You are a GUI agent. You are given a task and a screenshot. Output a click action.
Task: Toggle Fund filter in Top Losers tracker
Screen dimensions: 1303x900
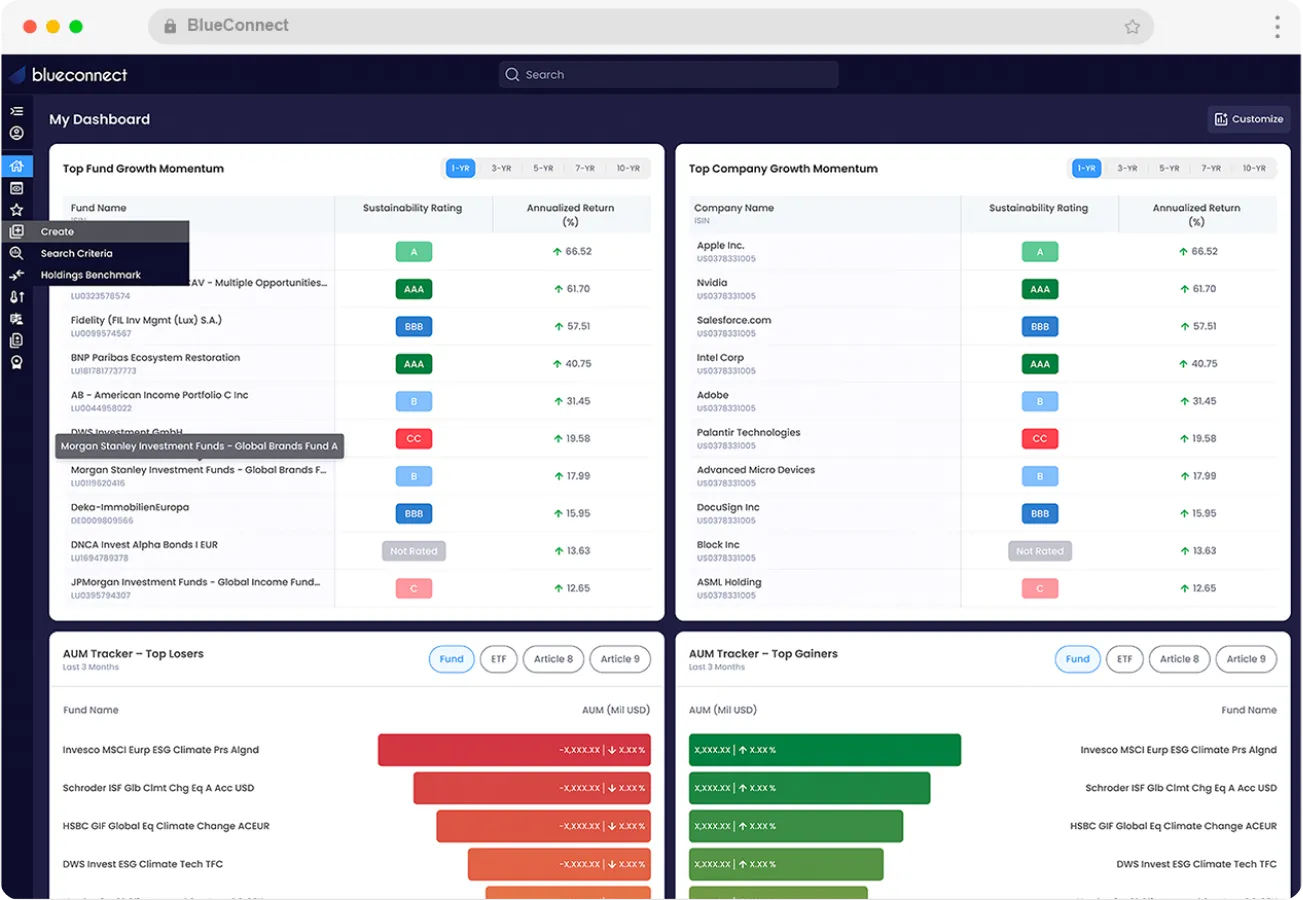pyautogui.click(x=452, y=659)
